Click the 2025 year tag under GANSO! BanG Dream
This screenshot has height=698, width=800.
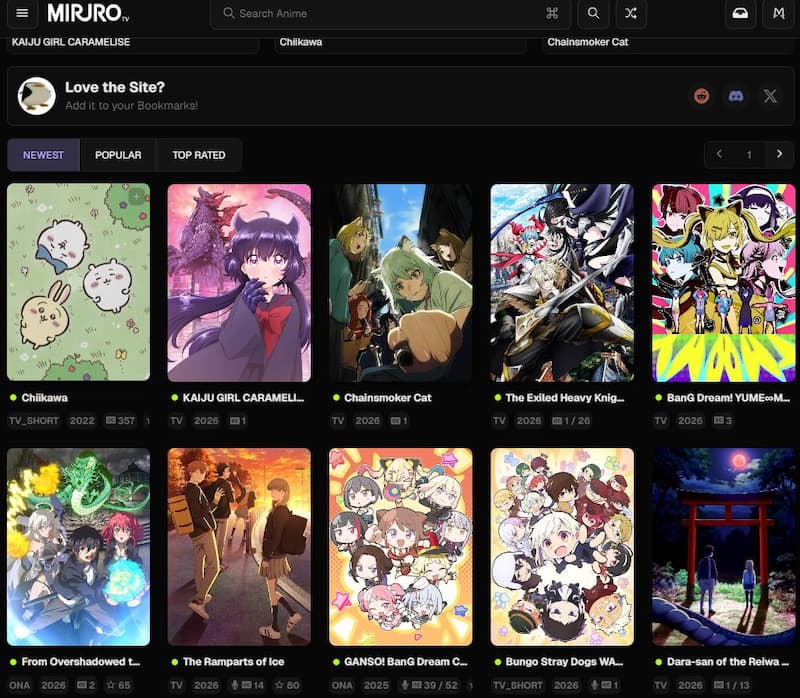pyautogui.click(x=376, y=685)
